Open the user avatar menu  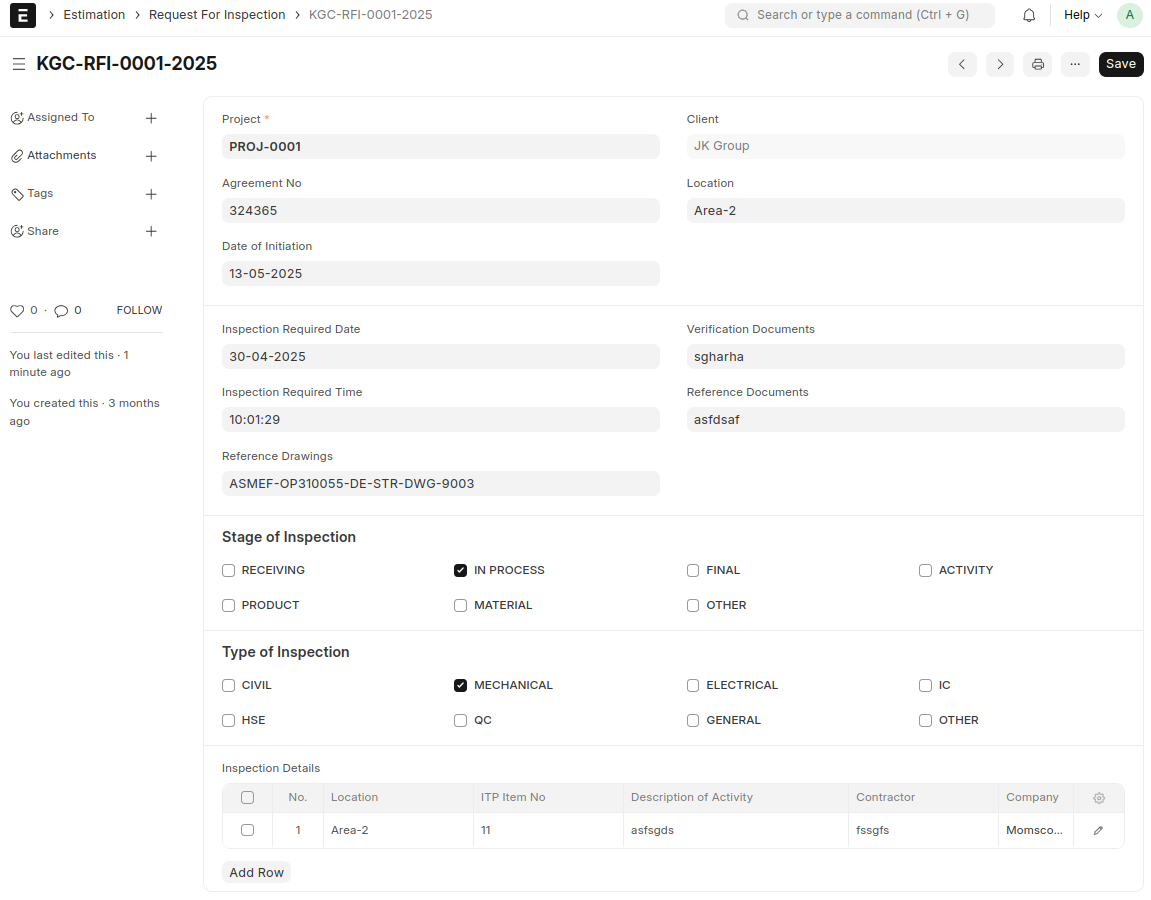[1129, 15]
